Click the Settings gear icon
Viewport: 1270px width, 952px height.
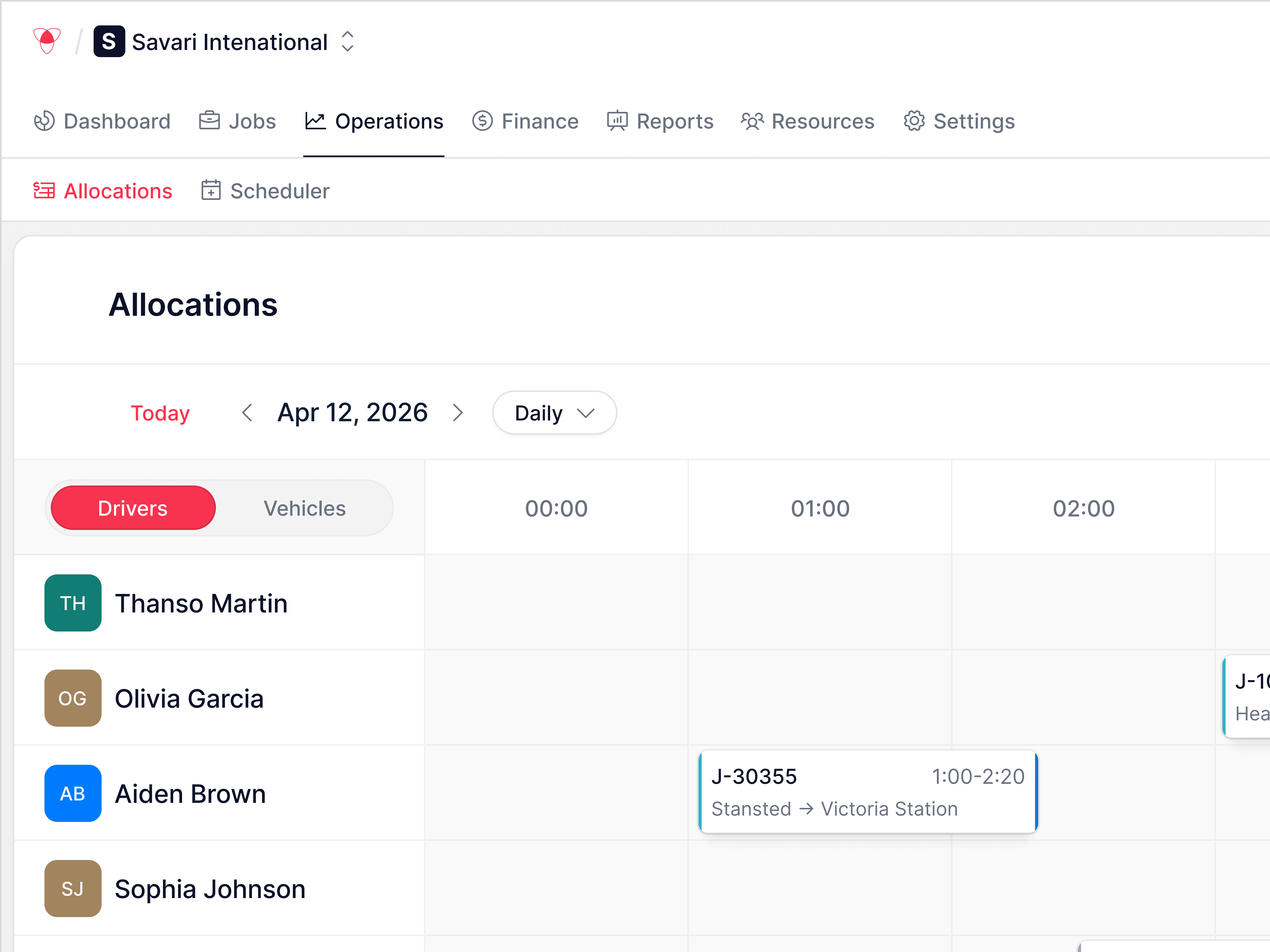[x=914, y=121]
